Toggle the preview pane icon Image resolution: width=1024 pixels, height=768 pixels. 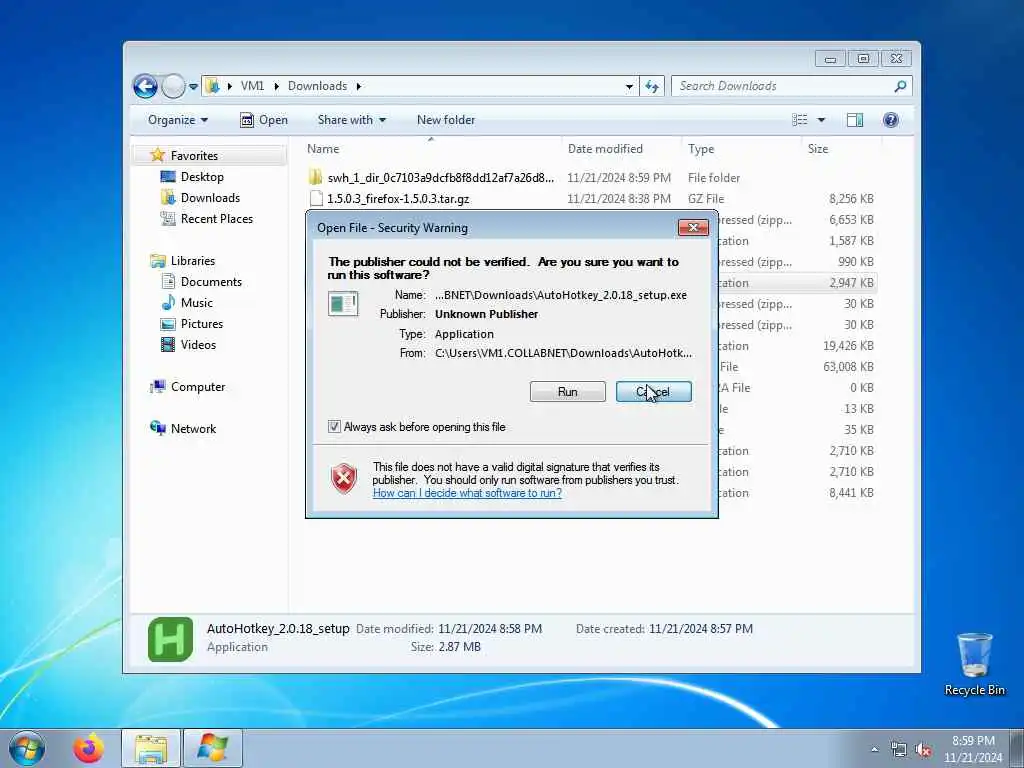[855, 120]
